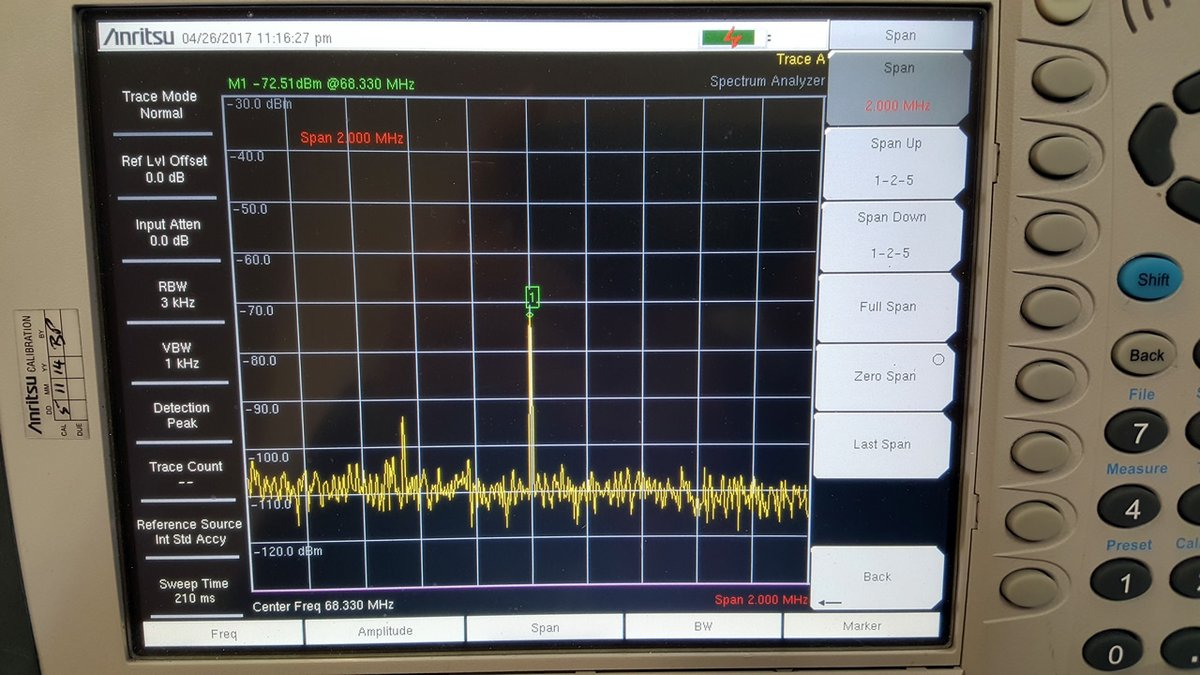Image resolution: width=1200 pixels, height=675 pixels.
Task: Step span down in 1-2-5 sequence
Action: pyautogui.click(x=891, y=235)
